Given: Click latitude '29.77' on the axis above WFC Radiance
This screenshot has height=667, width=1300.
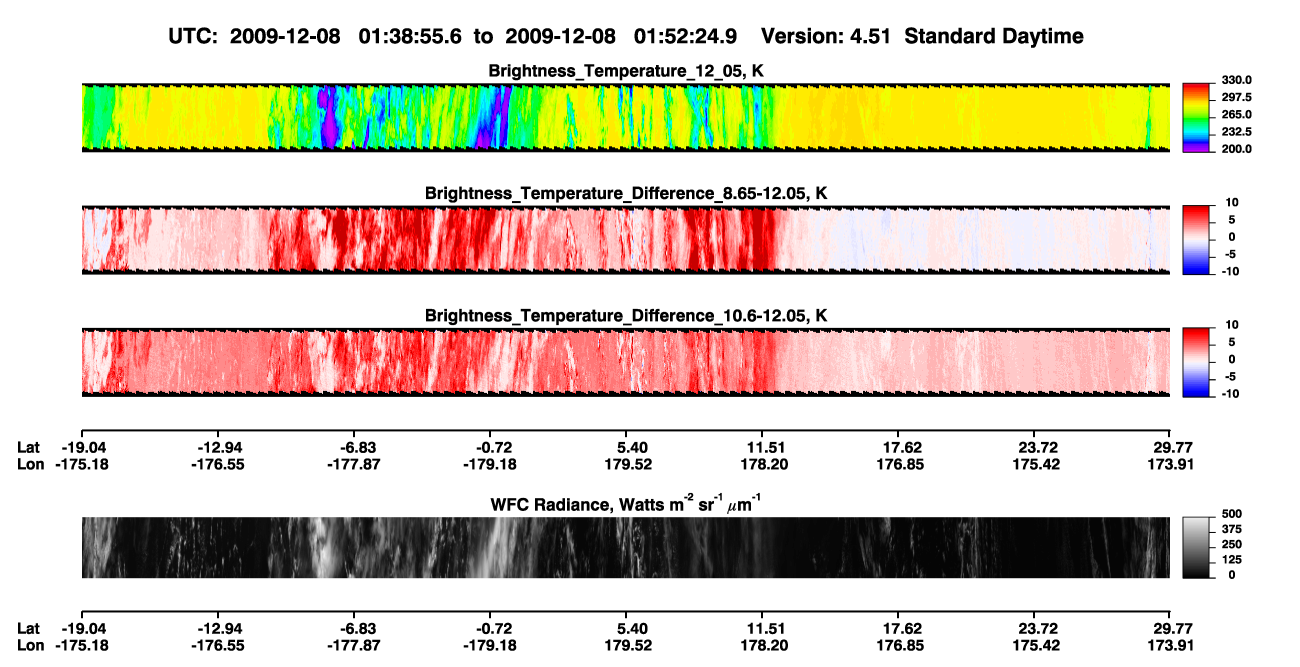Looking at the screenshot, I should [1171, 447].
